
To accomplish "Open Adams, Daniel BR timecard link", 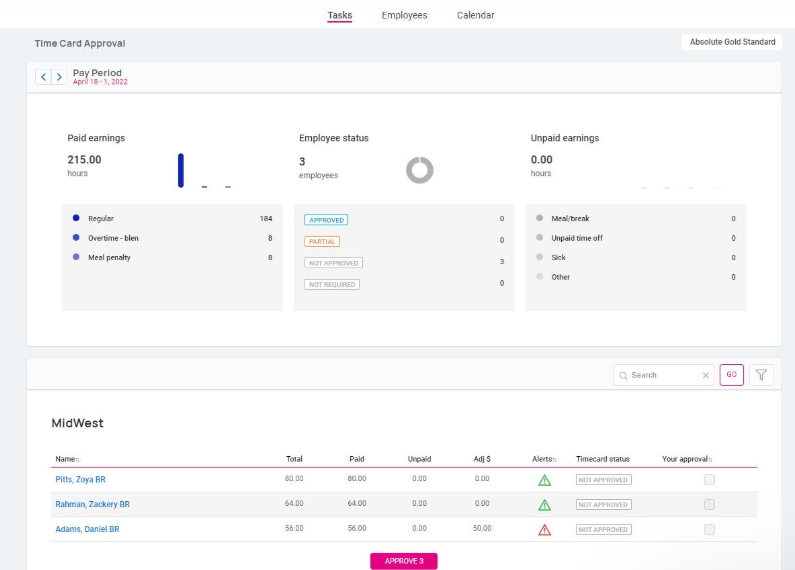I will coord(87,529).
